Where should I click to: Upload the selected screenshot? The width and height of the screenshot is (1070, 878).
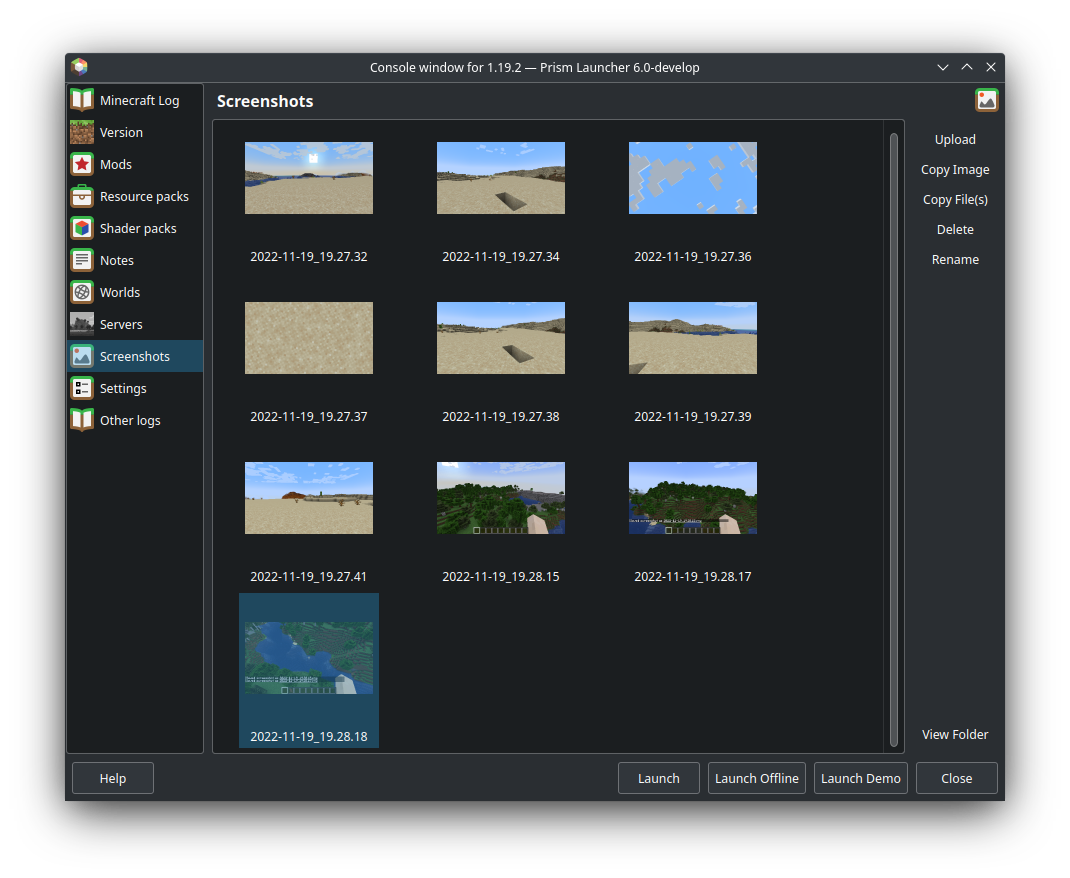click(x=955, y=140)
